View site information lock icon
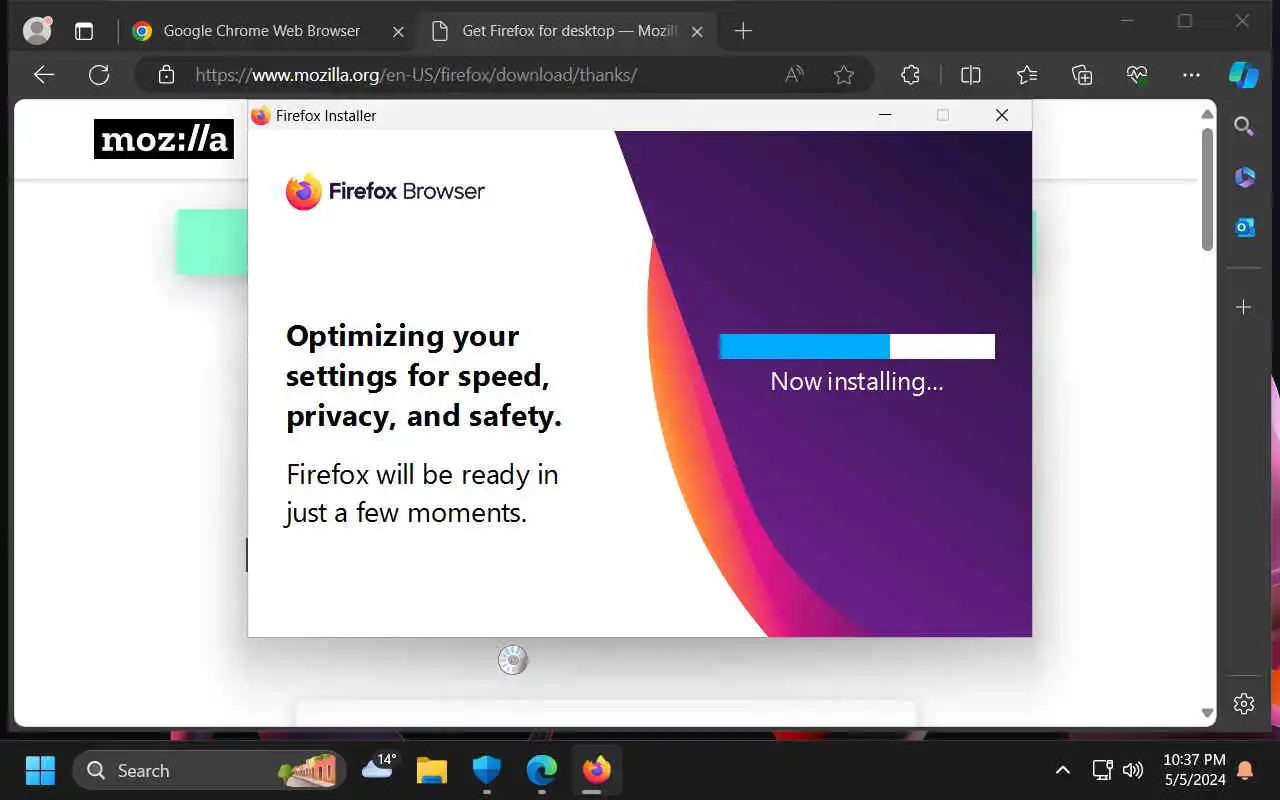The width and height of the screenshot is (1280, 800). point(166,75)
